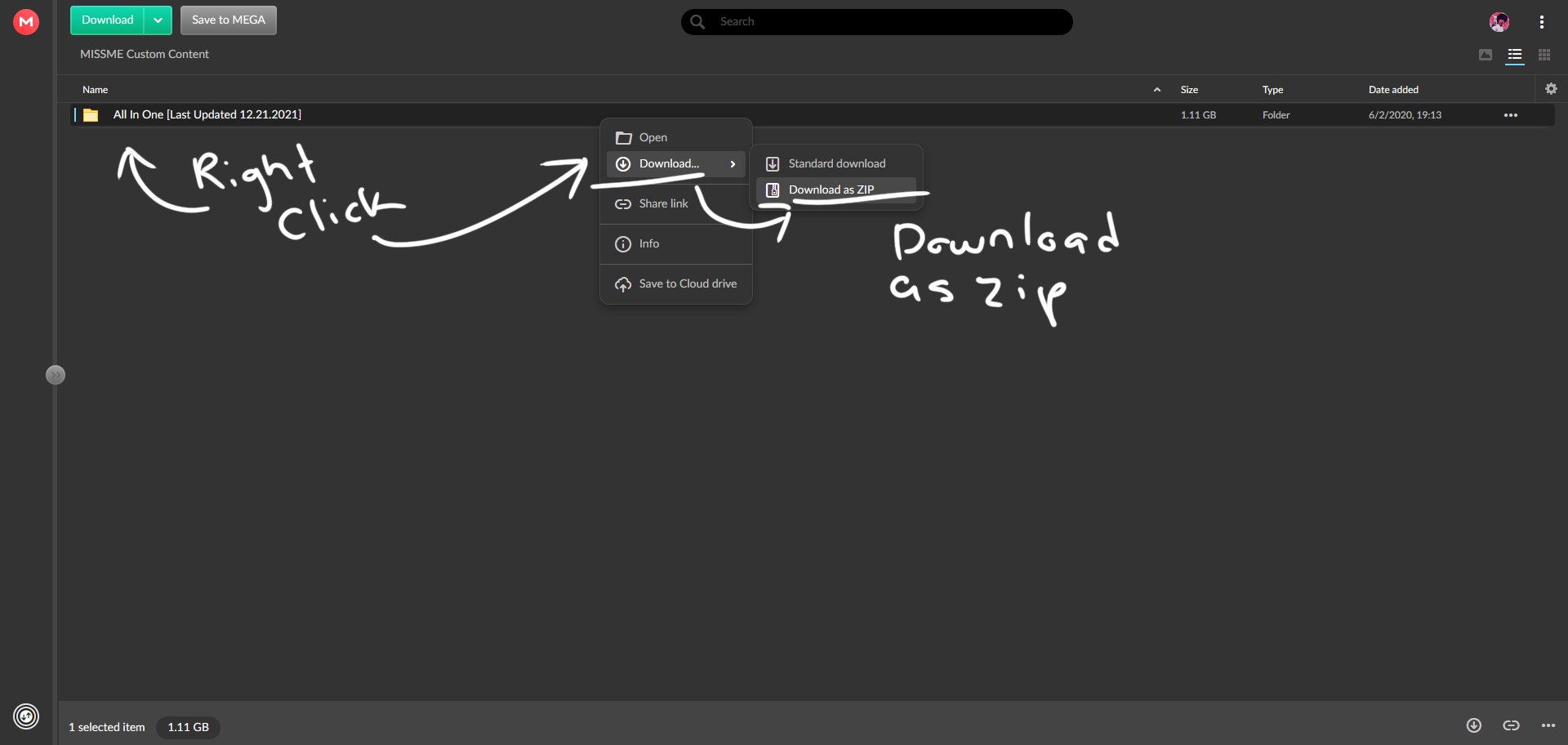Screen dimensions: 1568x745
Task: Click the 1 selected item label
Action: click(107, 727)
